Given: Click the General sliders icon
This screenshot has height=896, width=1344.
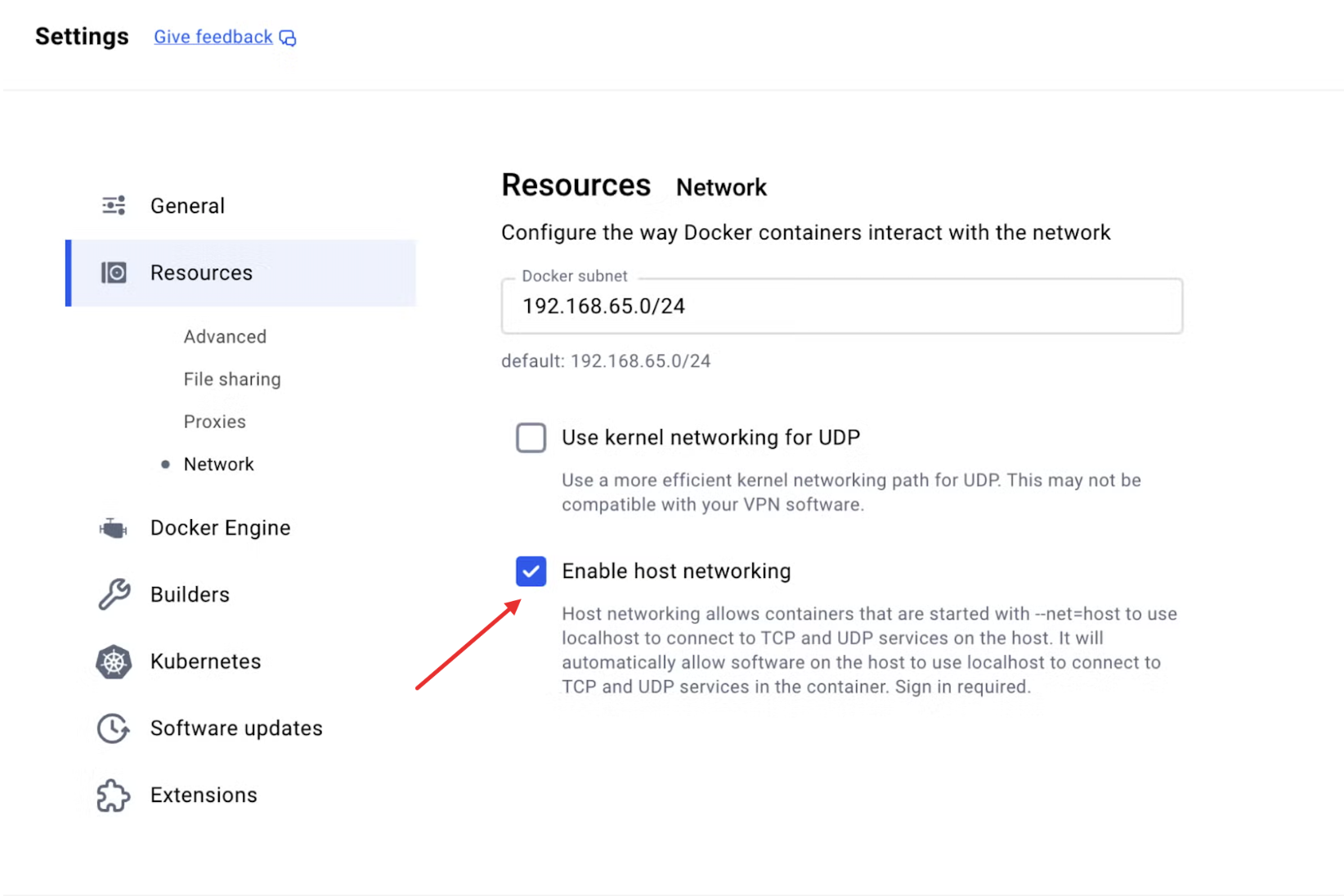Looking at the screenshot, I should coord(114,205).
